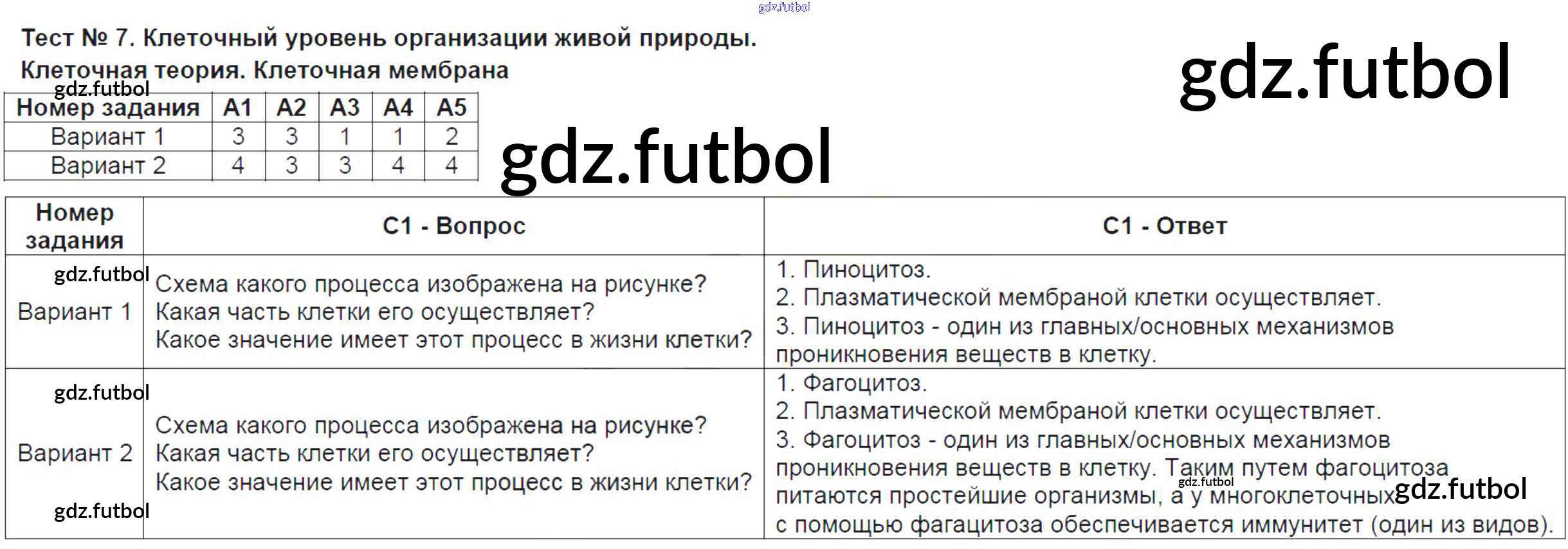This screenshot has height=549, width=1568.
Task: Click the subtitle 'Клеточная теория. Клеточная мембрана'
Action: tap(264, 70)
